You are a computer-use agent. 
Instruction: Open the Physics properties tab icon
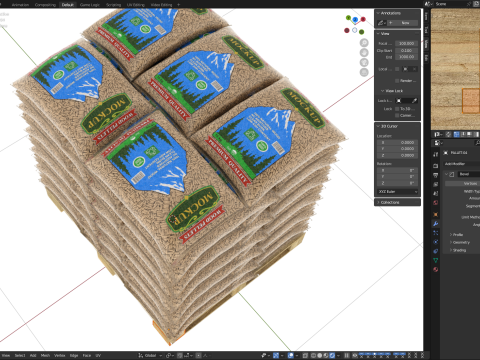(x=436, y=242)
